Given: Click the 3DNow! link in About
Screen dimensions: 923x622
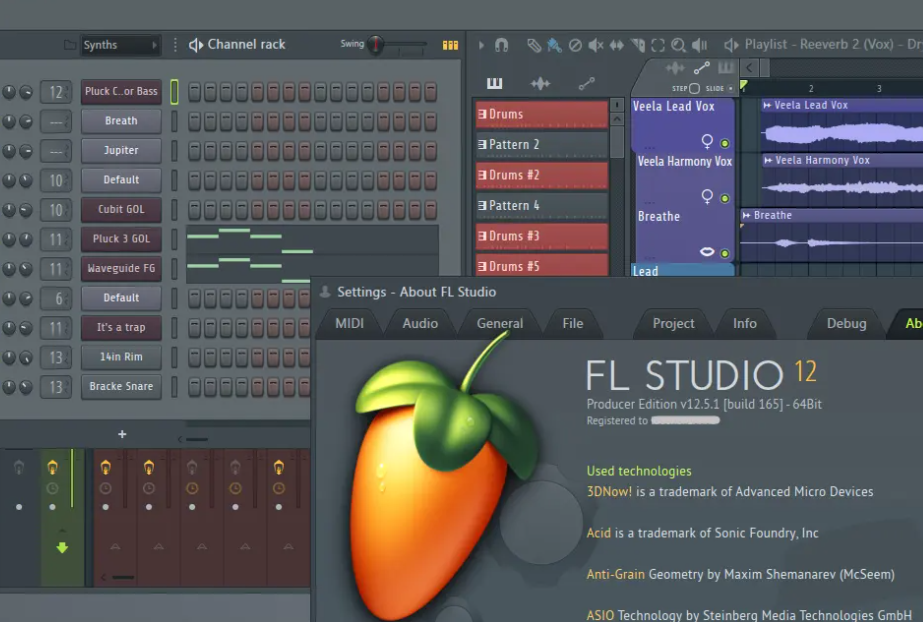Looking at the screenshot, I should [609, 491].
